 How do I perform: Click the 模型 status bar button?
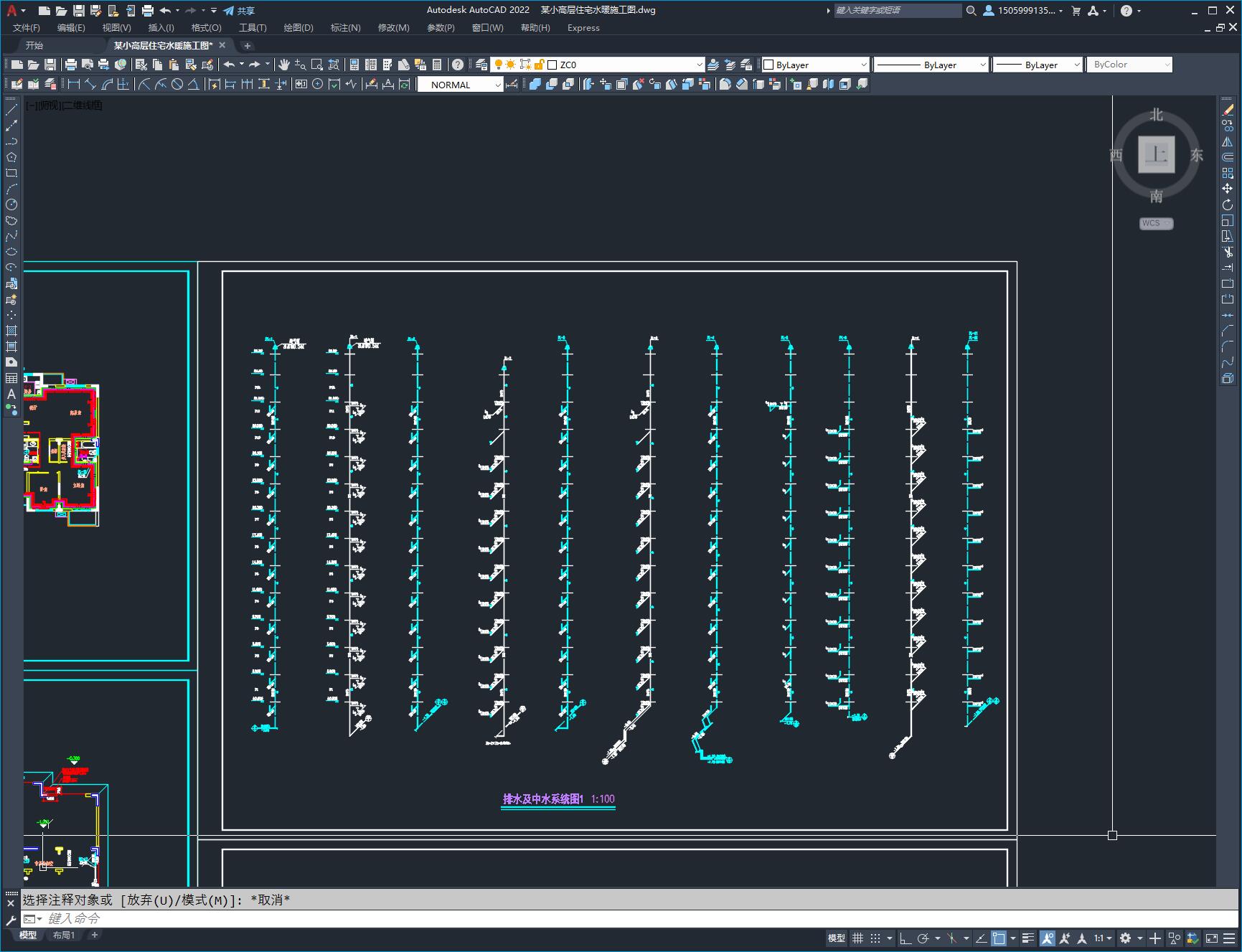pyautogui.click(x=837, y=938)
